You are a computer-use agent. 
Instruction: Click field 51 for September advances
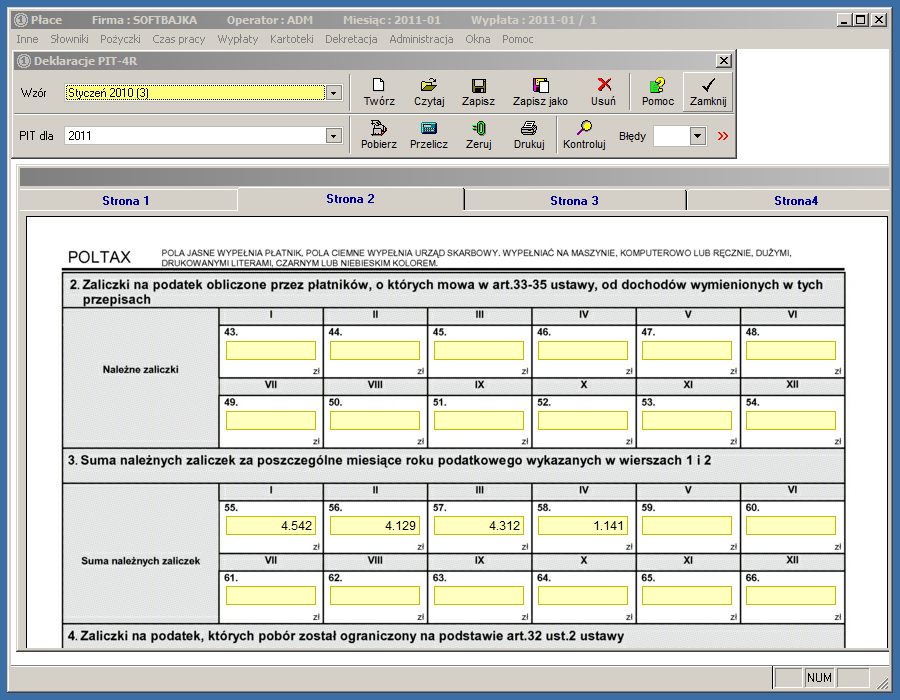tap(479, 421)
